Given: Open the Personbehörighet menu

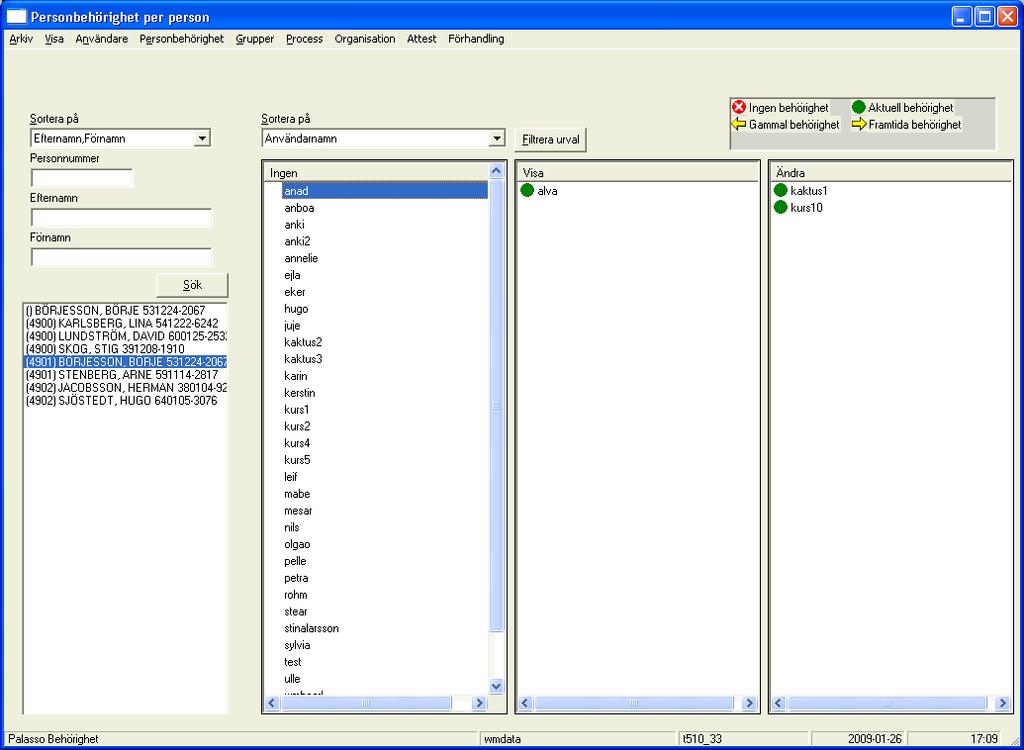Looking at the screenshot, I should 182,39.
